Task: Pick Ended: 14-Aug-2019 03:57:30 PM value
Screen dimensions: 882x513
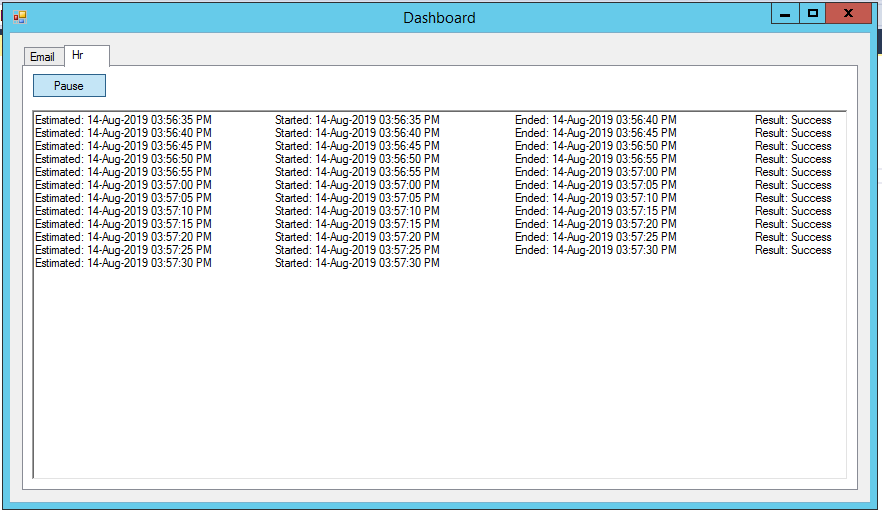Action: coord(596,249)
